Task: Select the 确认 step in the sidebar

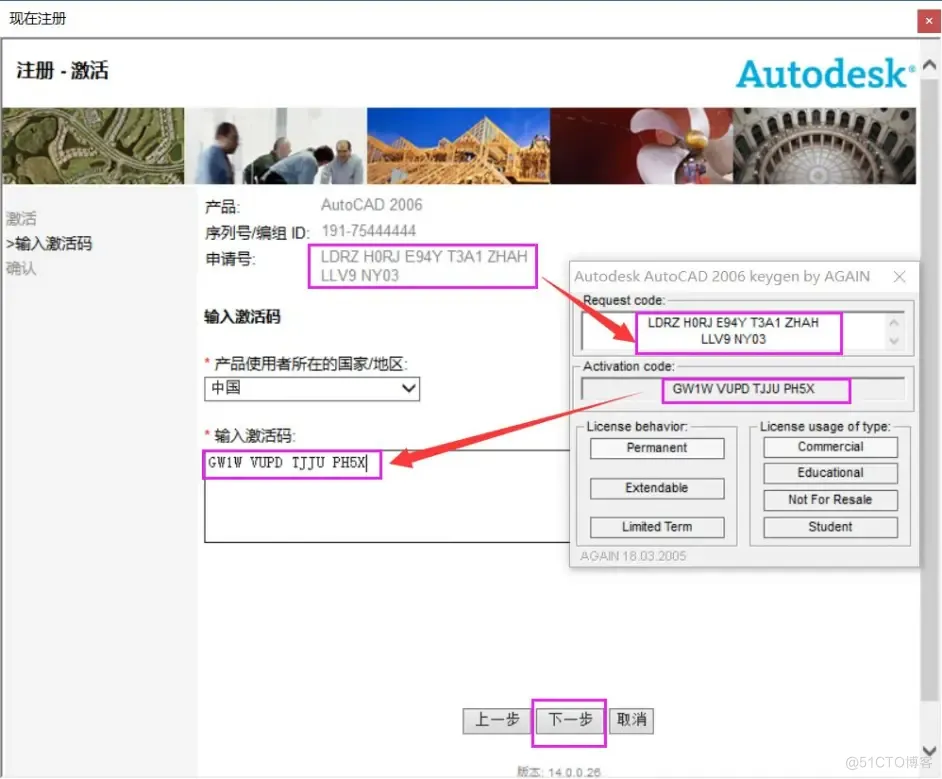Action: click(21, 268)
